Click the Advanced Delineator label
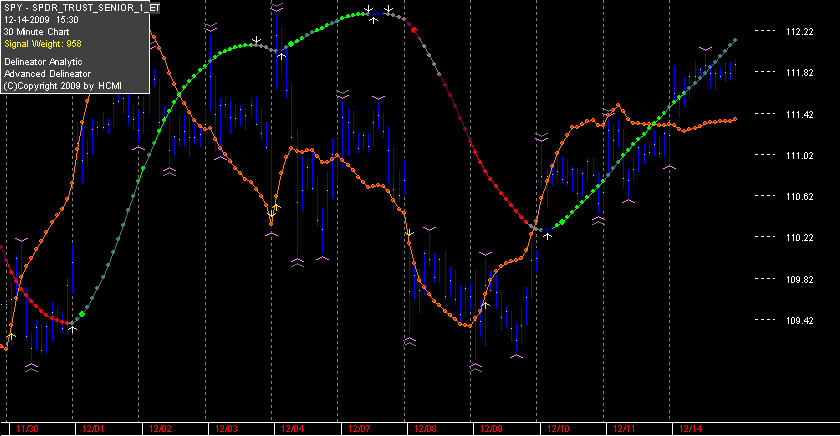The height and width of the screenshot is (436, 840). coord(47,74)
